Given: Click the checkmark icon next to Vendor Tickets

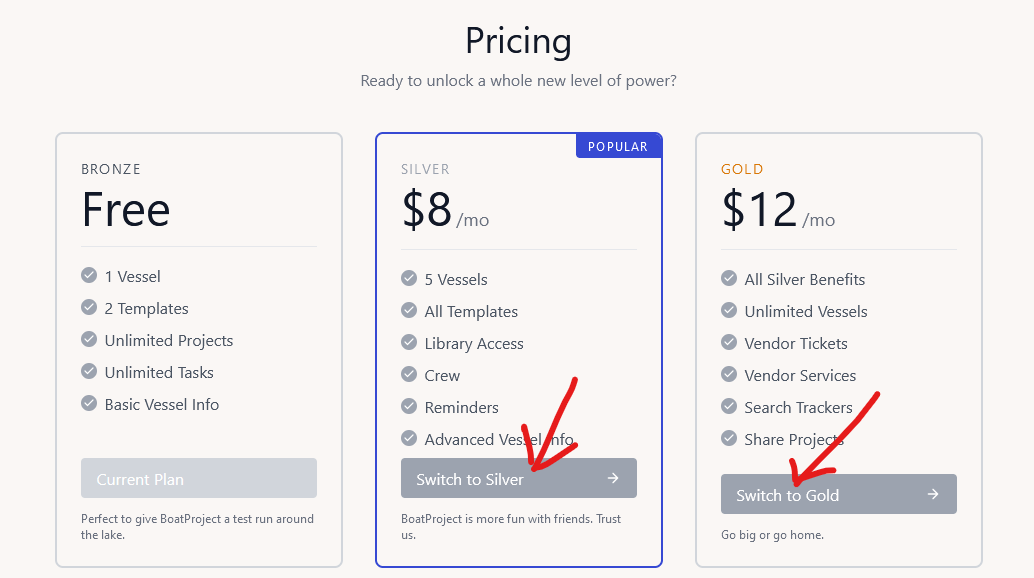Looking at the screenshot, I should pyautogui.click(x=729, y=342).
